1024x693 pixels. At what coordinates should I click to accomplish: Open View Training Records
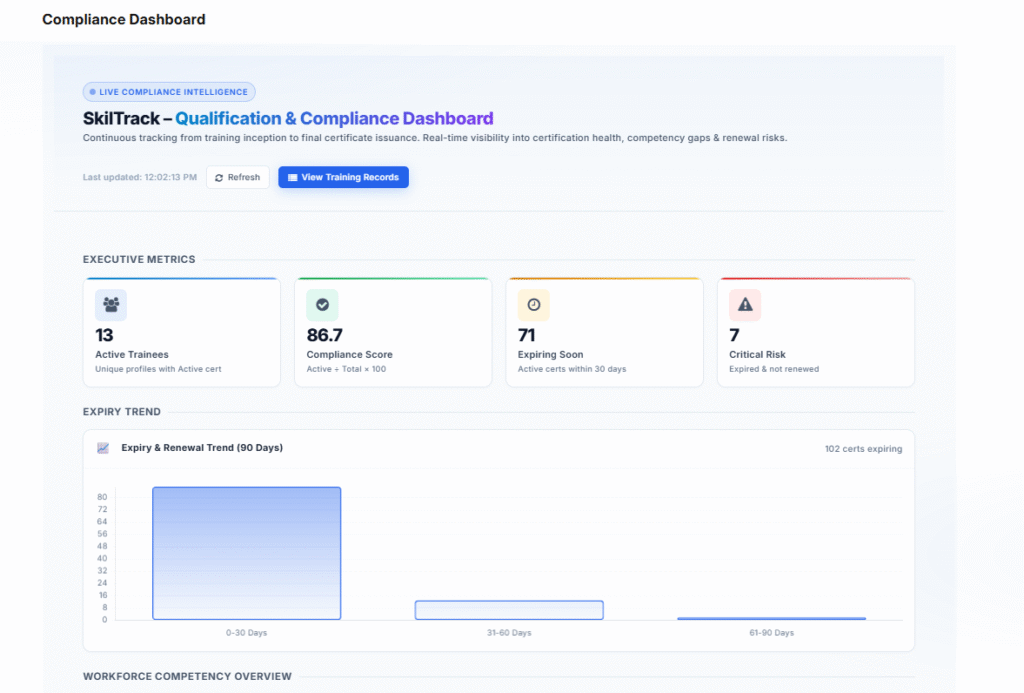click(x=344, y=177)
